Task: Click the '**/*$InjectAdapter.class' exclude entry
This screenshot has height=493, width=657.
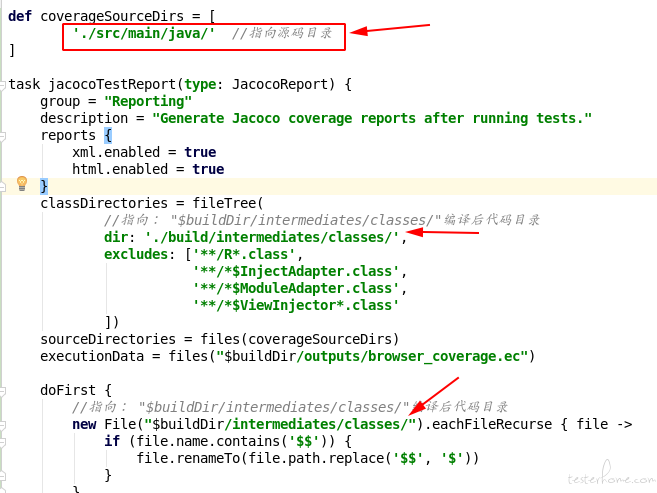Action: tap(296, 271)
